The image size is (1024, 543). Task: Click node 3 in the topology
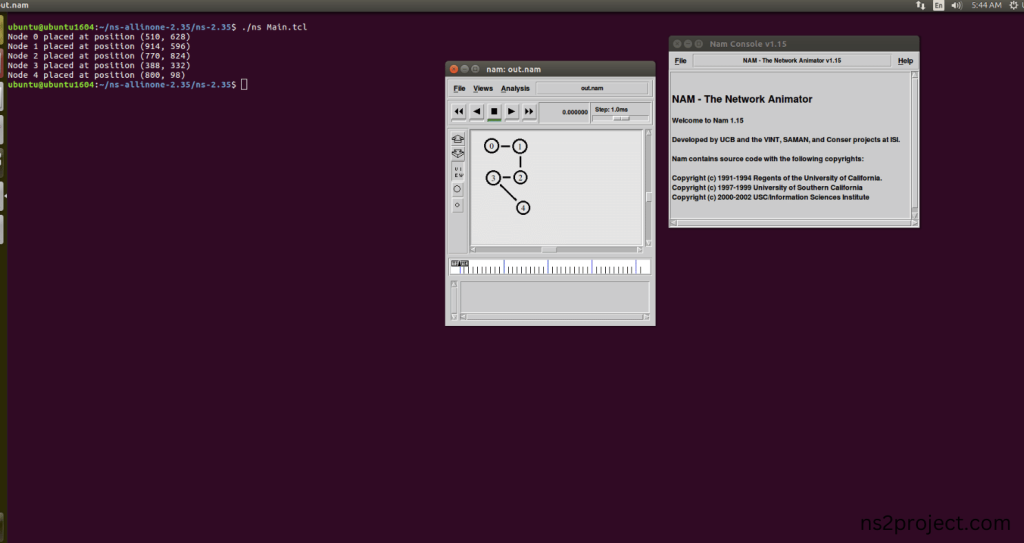493,178
